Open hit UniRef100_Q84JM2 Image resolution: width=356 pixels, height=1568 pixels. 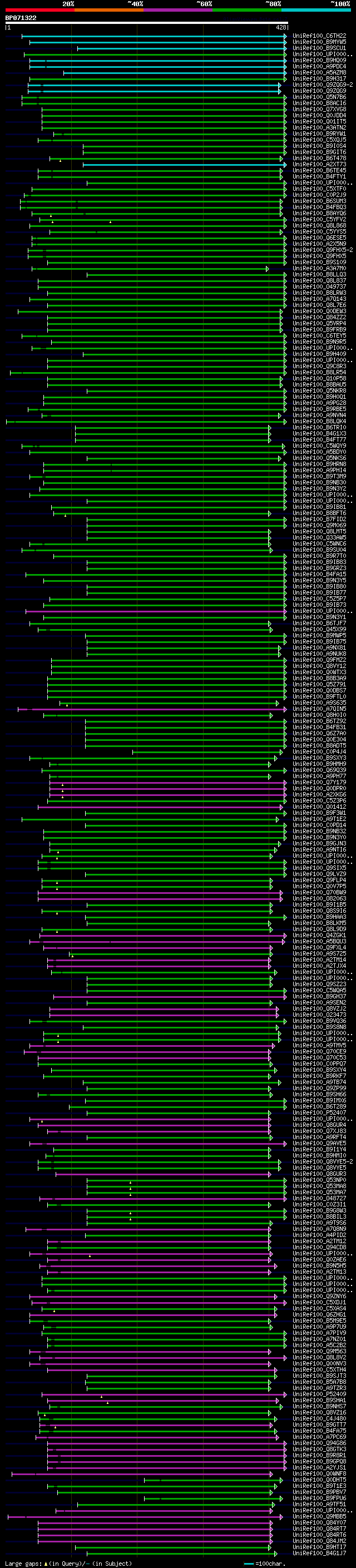[319, 1541]
